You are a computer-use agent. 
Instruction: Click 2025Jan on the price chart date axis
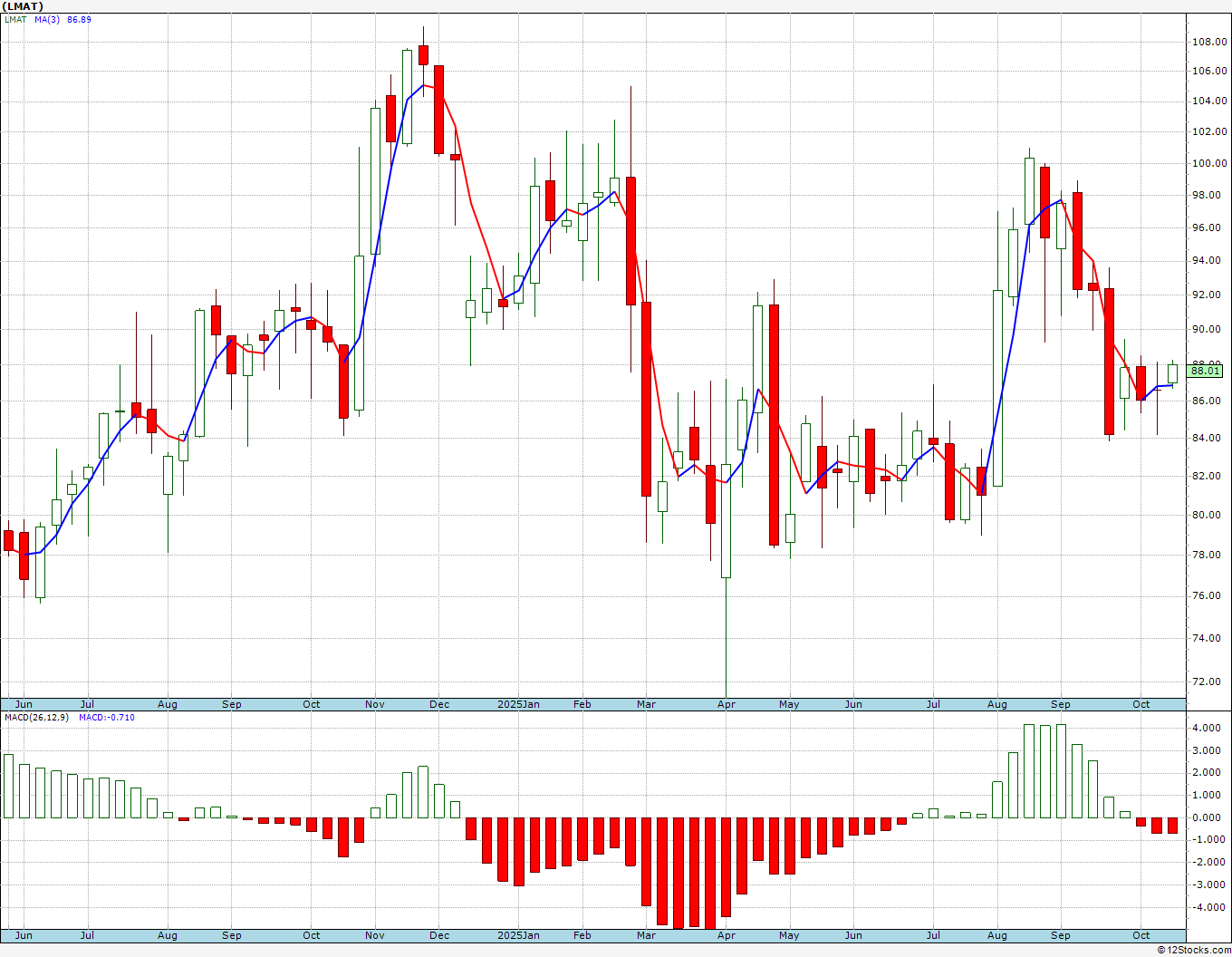pyautogui.click(x=519, y=704)
